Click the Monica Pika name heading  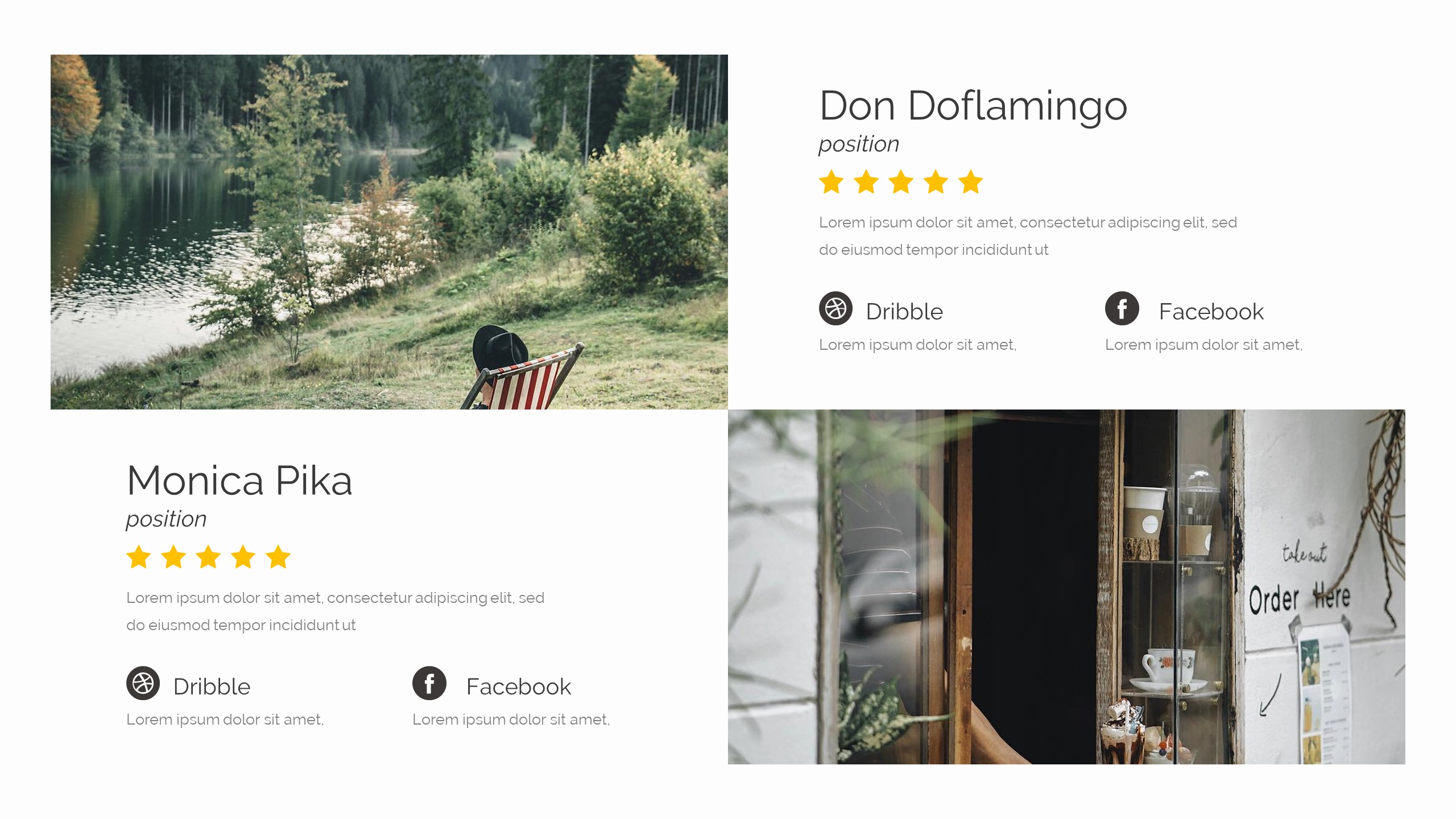(239, 481)
